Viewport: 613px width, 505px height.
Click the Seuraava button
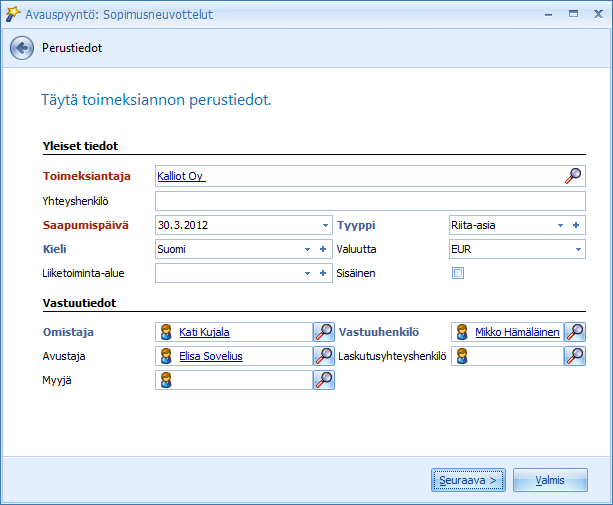point(468,480)
